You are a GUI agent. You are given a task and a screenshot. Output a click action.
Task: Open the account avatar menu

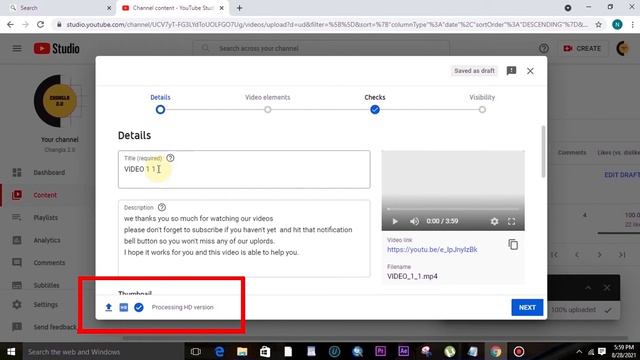(622, 49)
